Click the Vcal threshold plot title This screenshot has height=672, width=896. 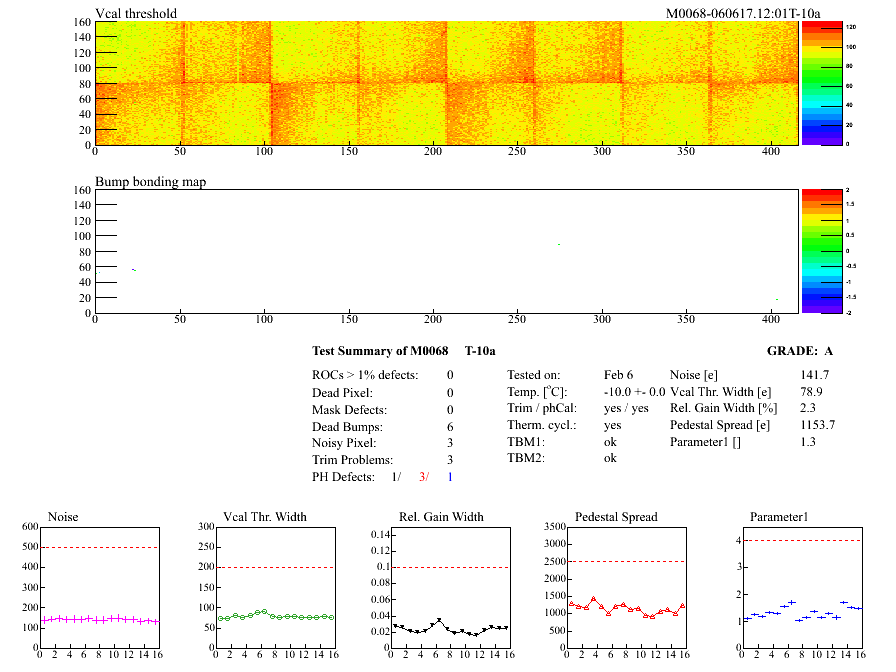coord(136,13)
